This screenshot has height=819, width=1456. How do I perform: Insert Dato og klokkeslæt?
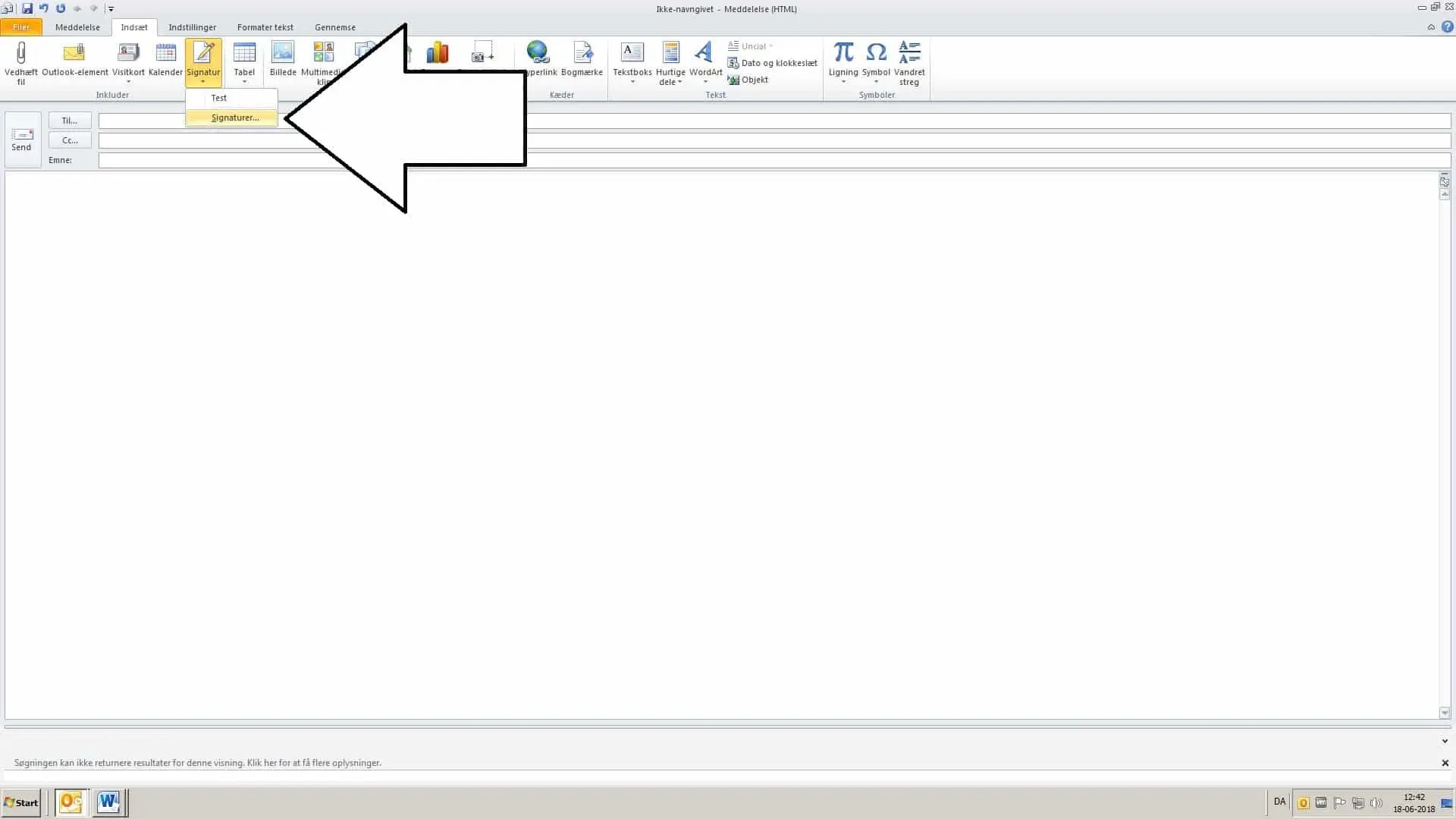(772, 63)
